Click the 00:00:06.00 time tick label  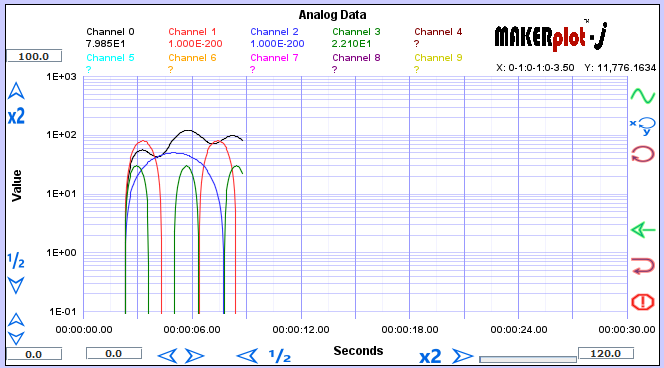click(x=192, y=329)
